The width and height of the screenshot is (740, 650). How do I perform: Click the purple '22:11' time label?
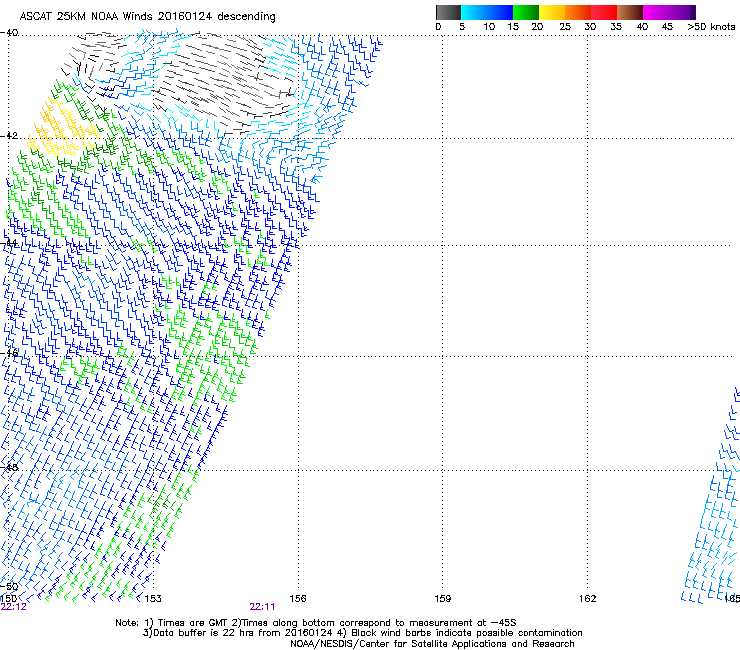click(x=262, y=607)
